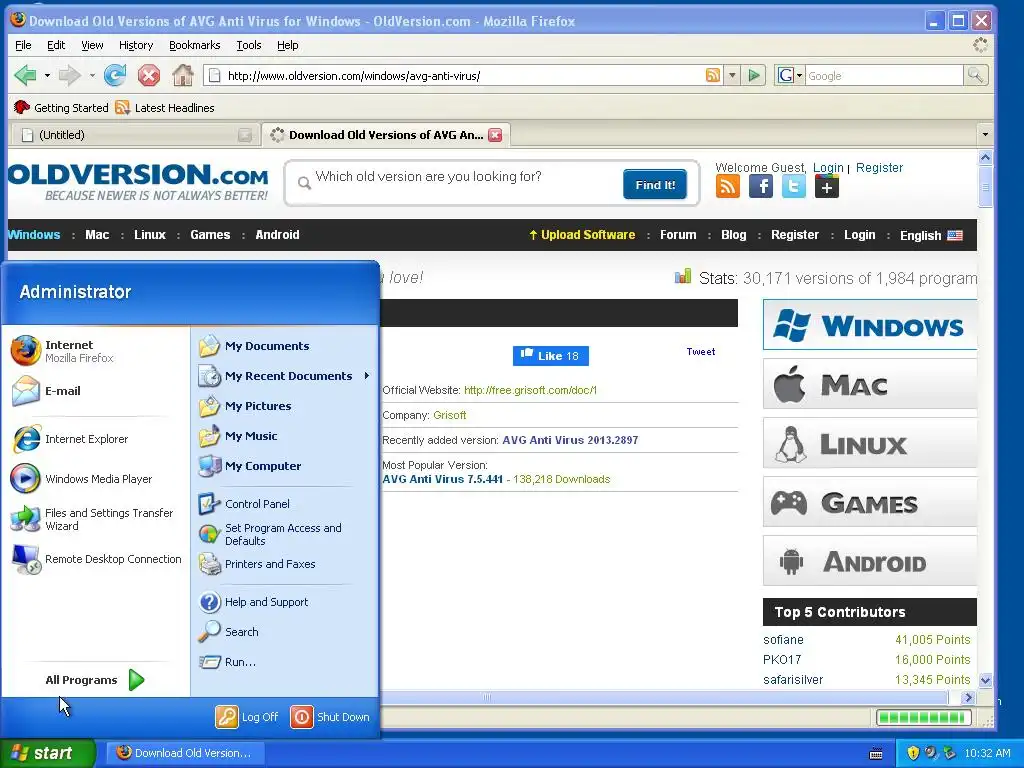This screenshot has width=1024, height=768.
Task: Click the security shield tray icon
Action: click(913, 753)
